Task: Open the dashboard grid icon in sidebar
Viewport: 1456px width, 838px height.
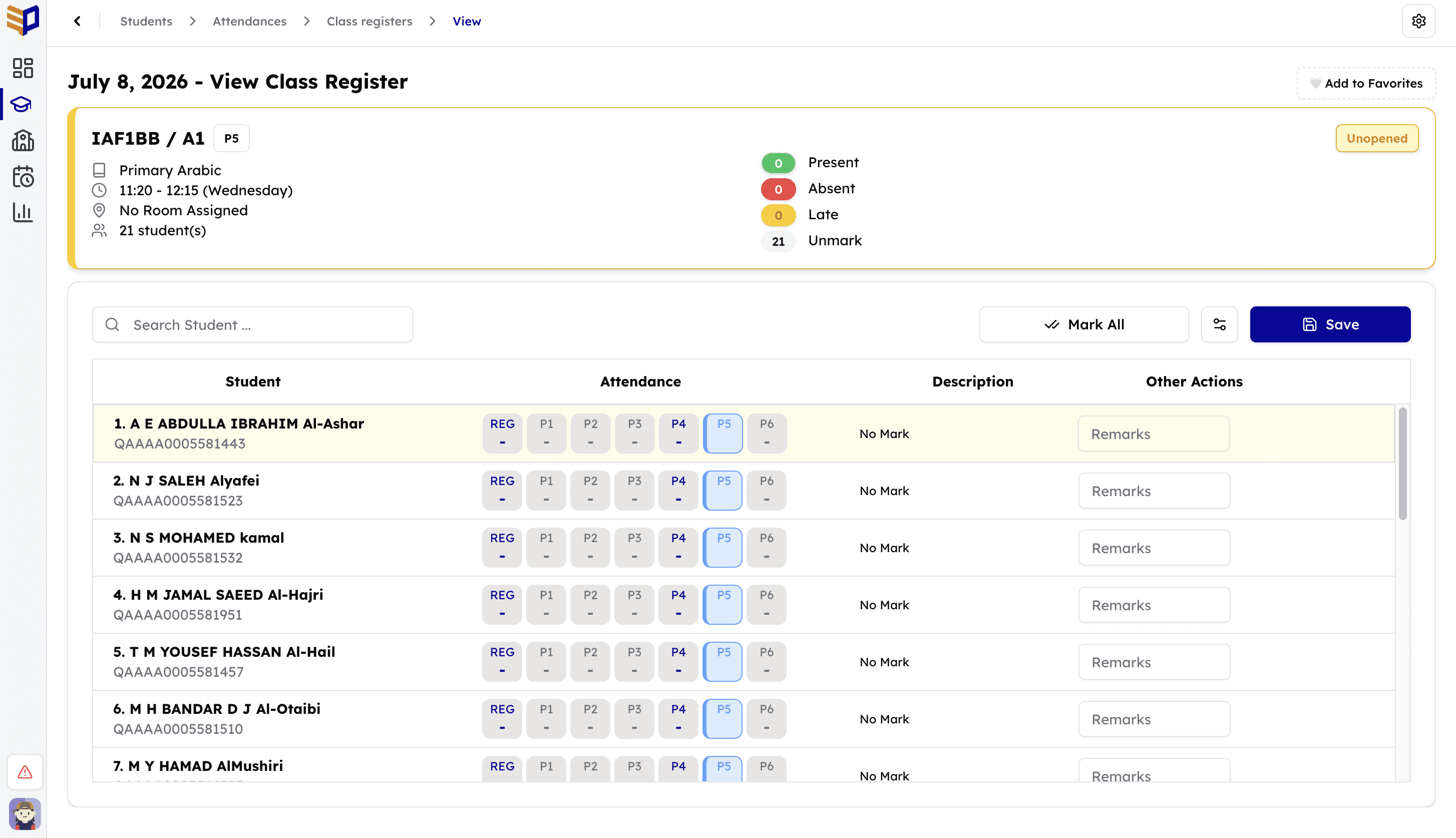Action: click(23, 68)
